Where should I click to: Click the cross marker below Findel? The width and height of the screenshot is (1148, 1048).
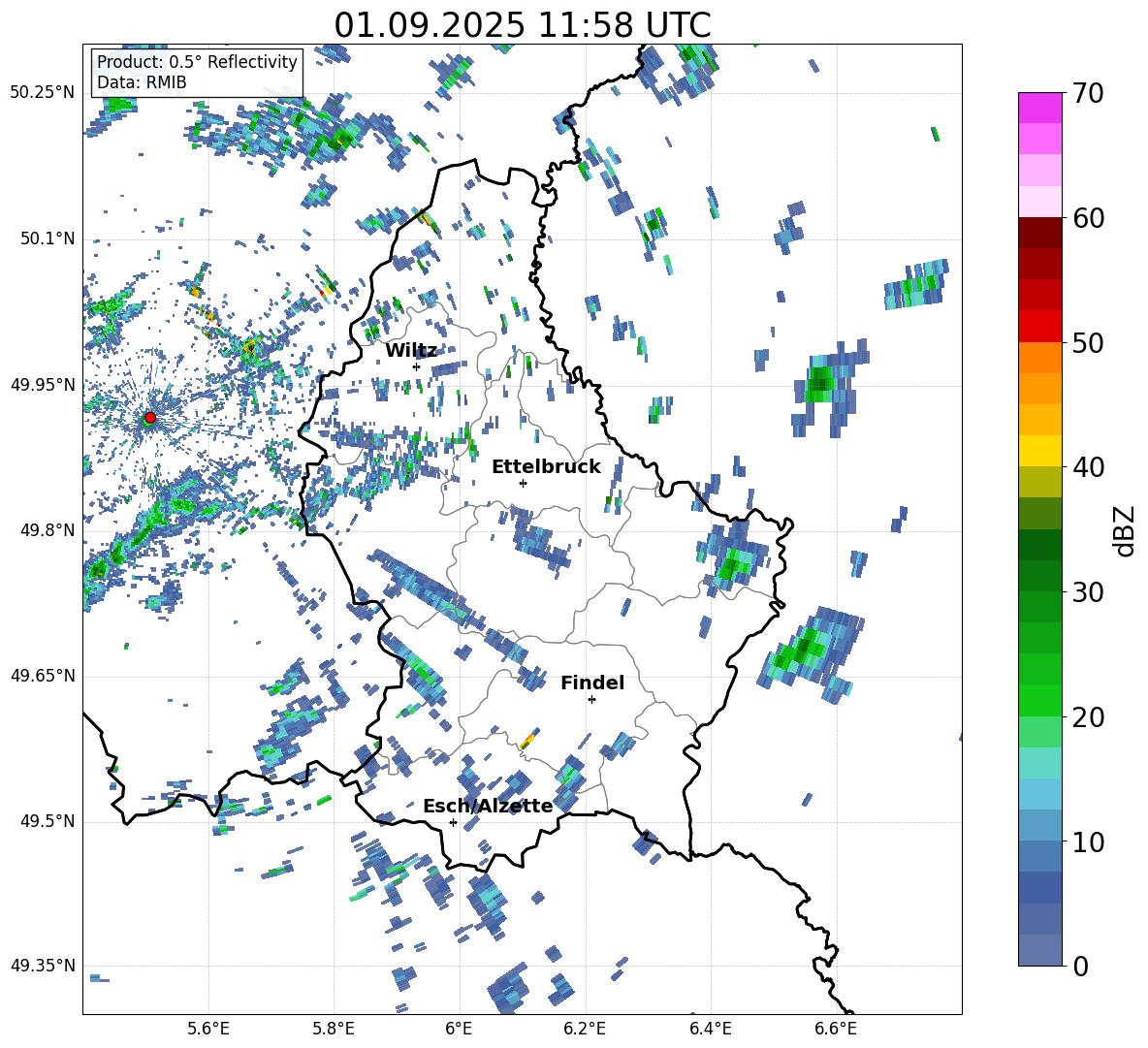point(591,700)
